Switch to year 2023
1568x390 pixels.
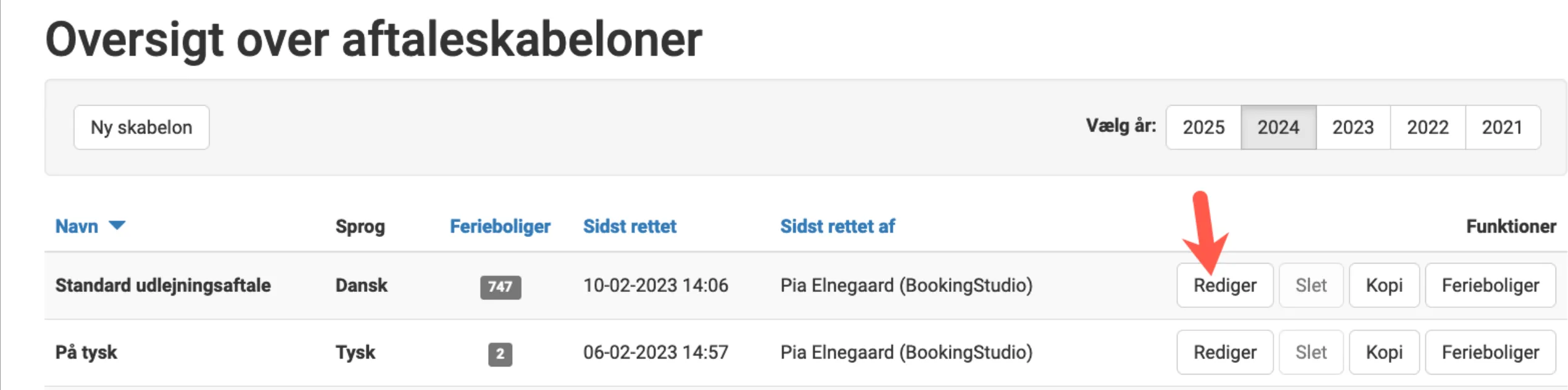[1354, 127]
